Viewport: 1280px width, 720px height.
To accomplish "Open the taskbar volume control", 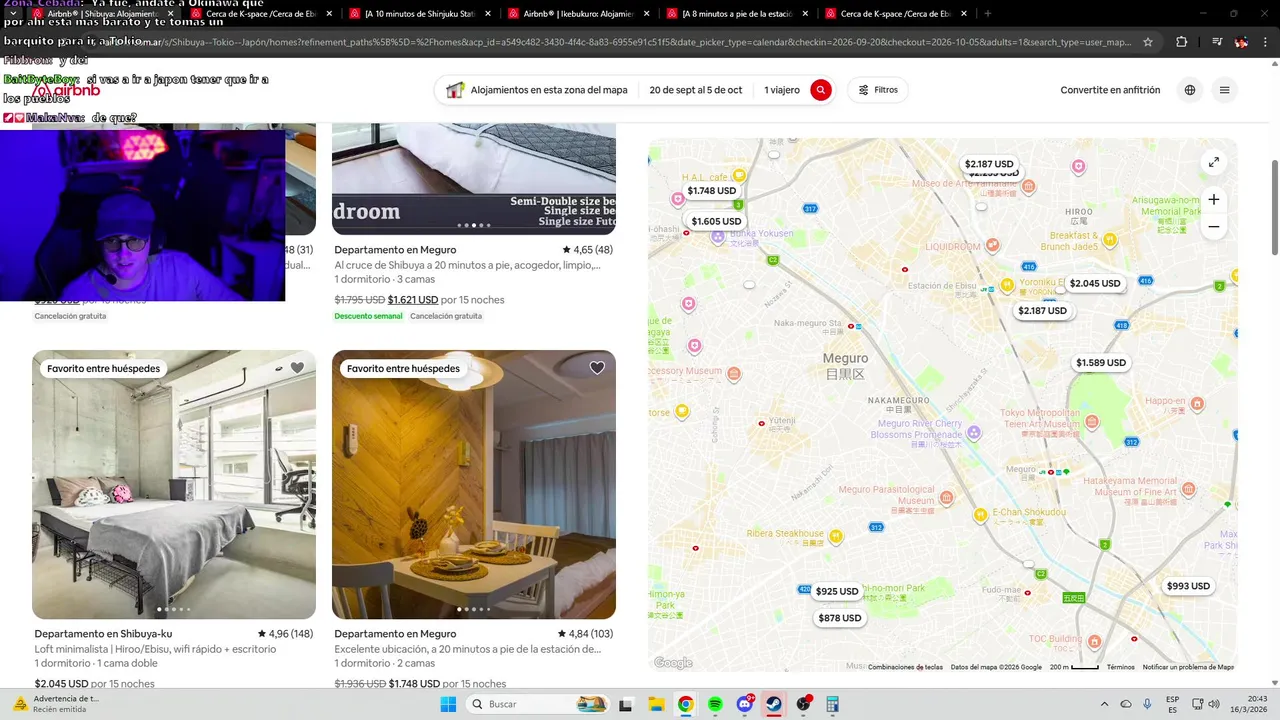I will [1213, 704].
